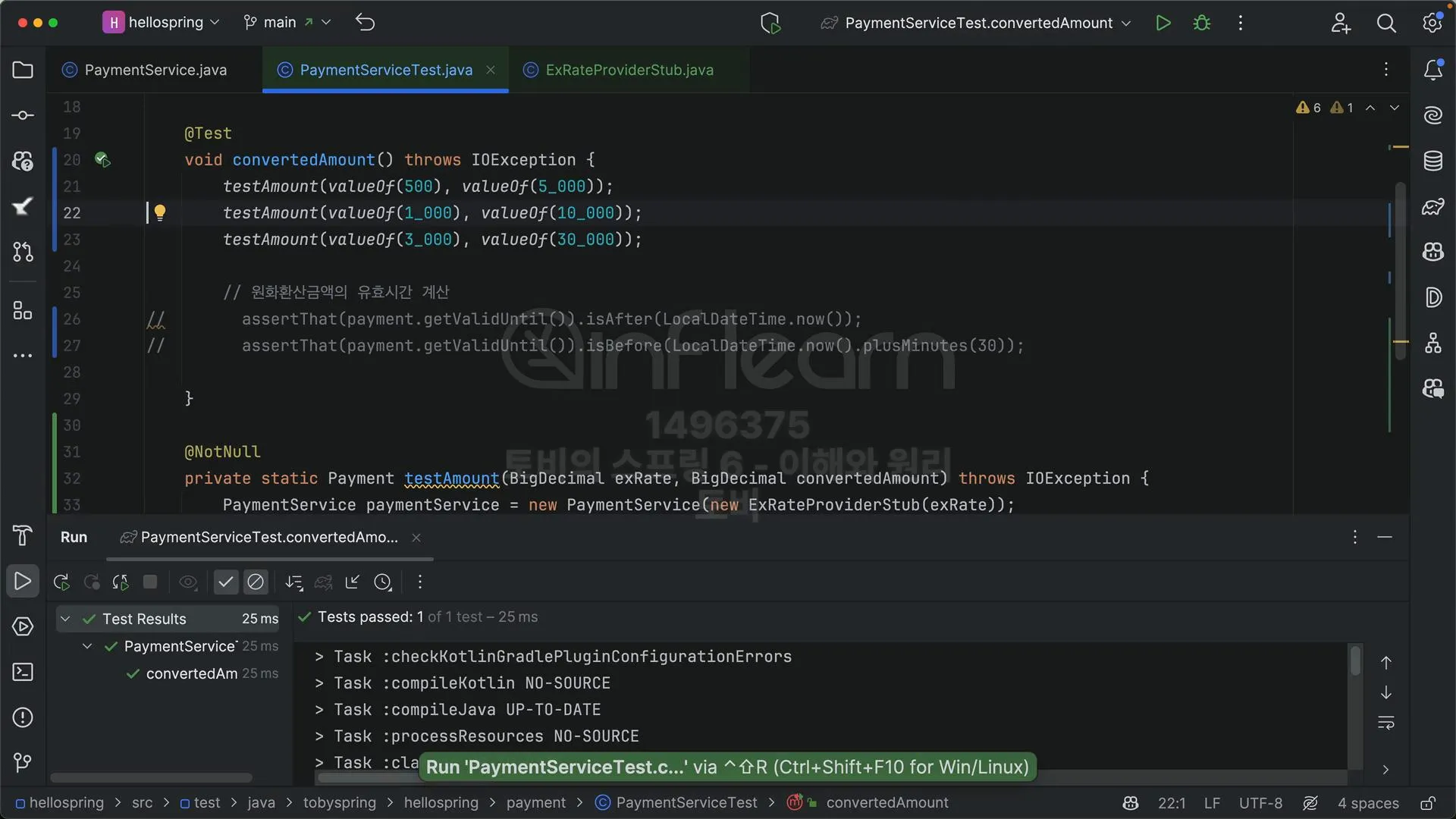Open Run panel options three-dot menu
1456x819 pixels.
point(1354,537)
